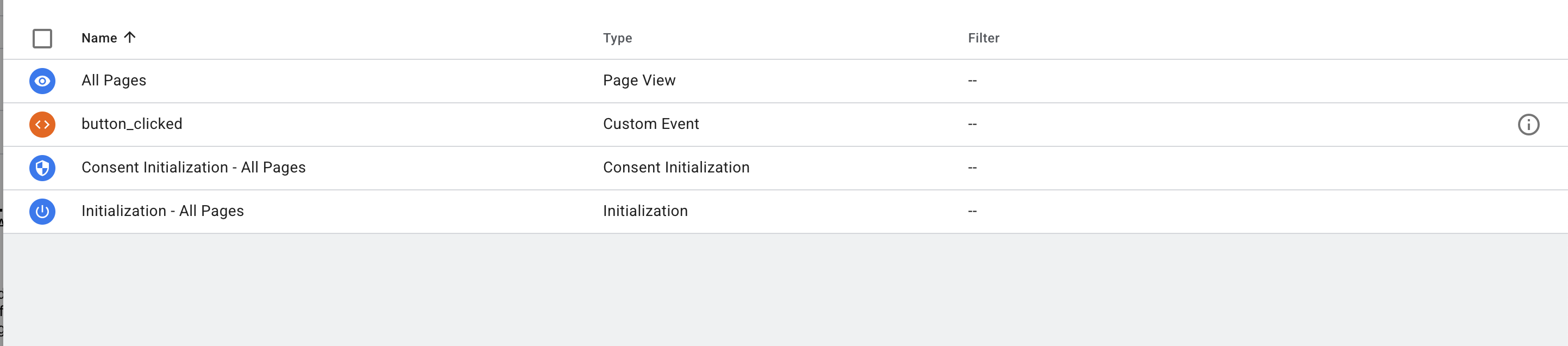This screenshot has height=346, width=1568.
Task: Click the shield icon for Consent Initialization trigger
Action: [41, 168]
